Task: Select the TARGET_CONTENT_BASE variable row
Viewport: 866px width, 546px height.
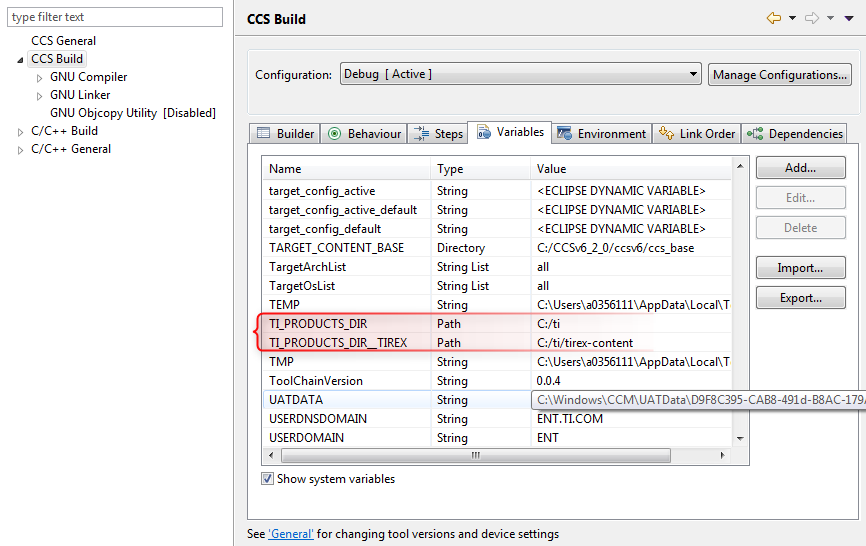Action: [x=497, y=248]
